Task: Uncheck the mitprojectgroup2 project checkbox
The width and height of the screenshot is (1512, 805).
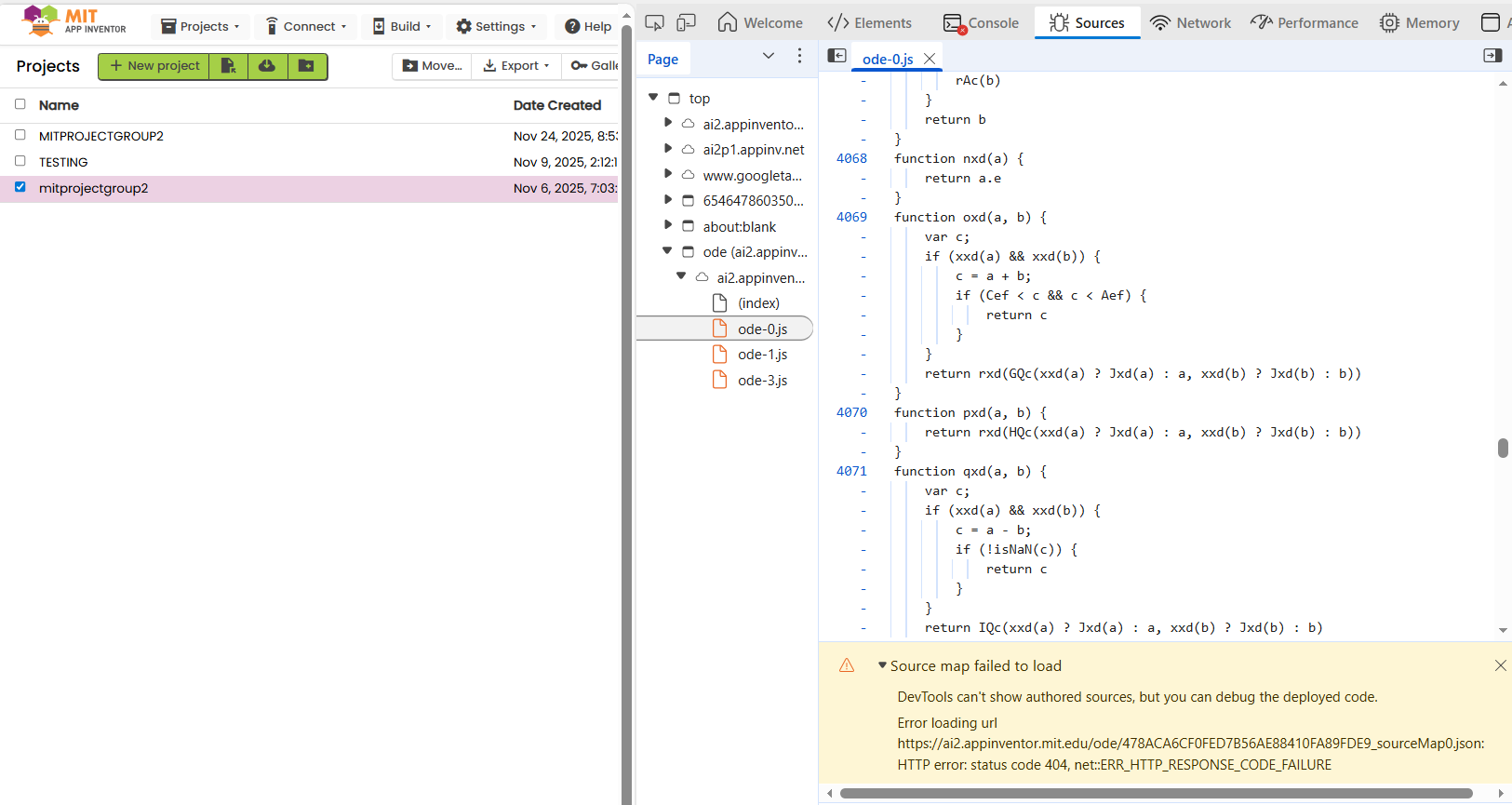Action: [20, 187]
